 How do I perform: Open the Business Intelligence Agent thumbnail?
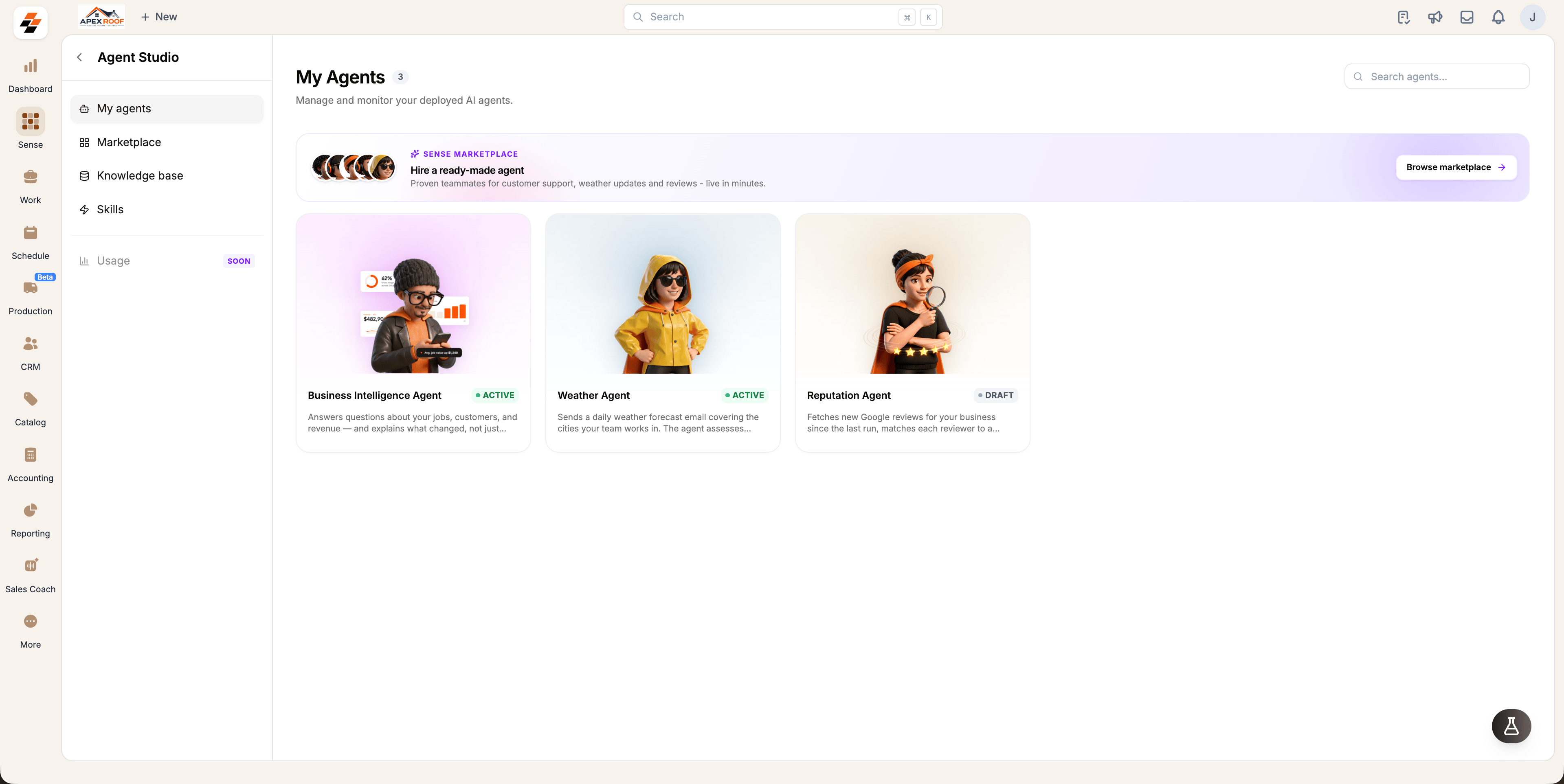coord(413,294)
